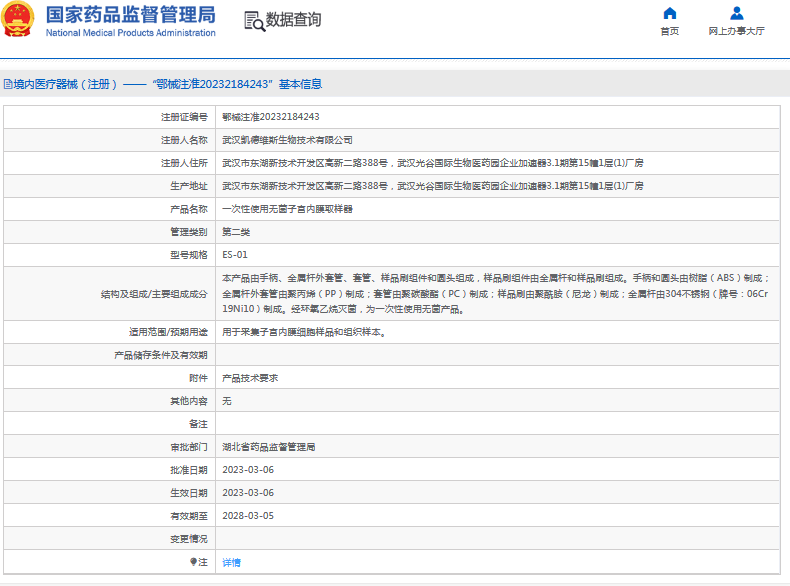Viewport: 790px width, 586px height.
Task: Click the 数据查询 heading text
Action: coord(293,20)
